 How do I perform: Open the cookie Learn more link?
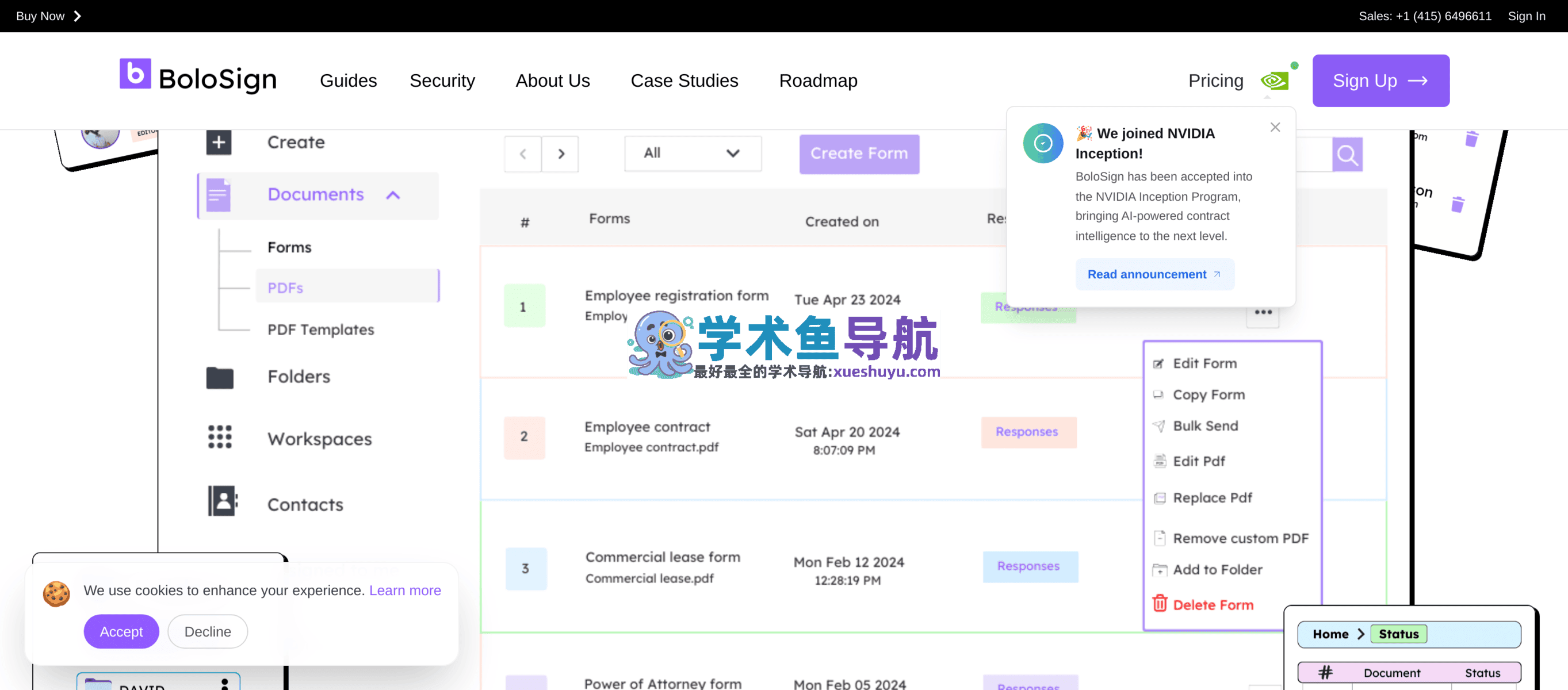[x=405, y=590]
